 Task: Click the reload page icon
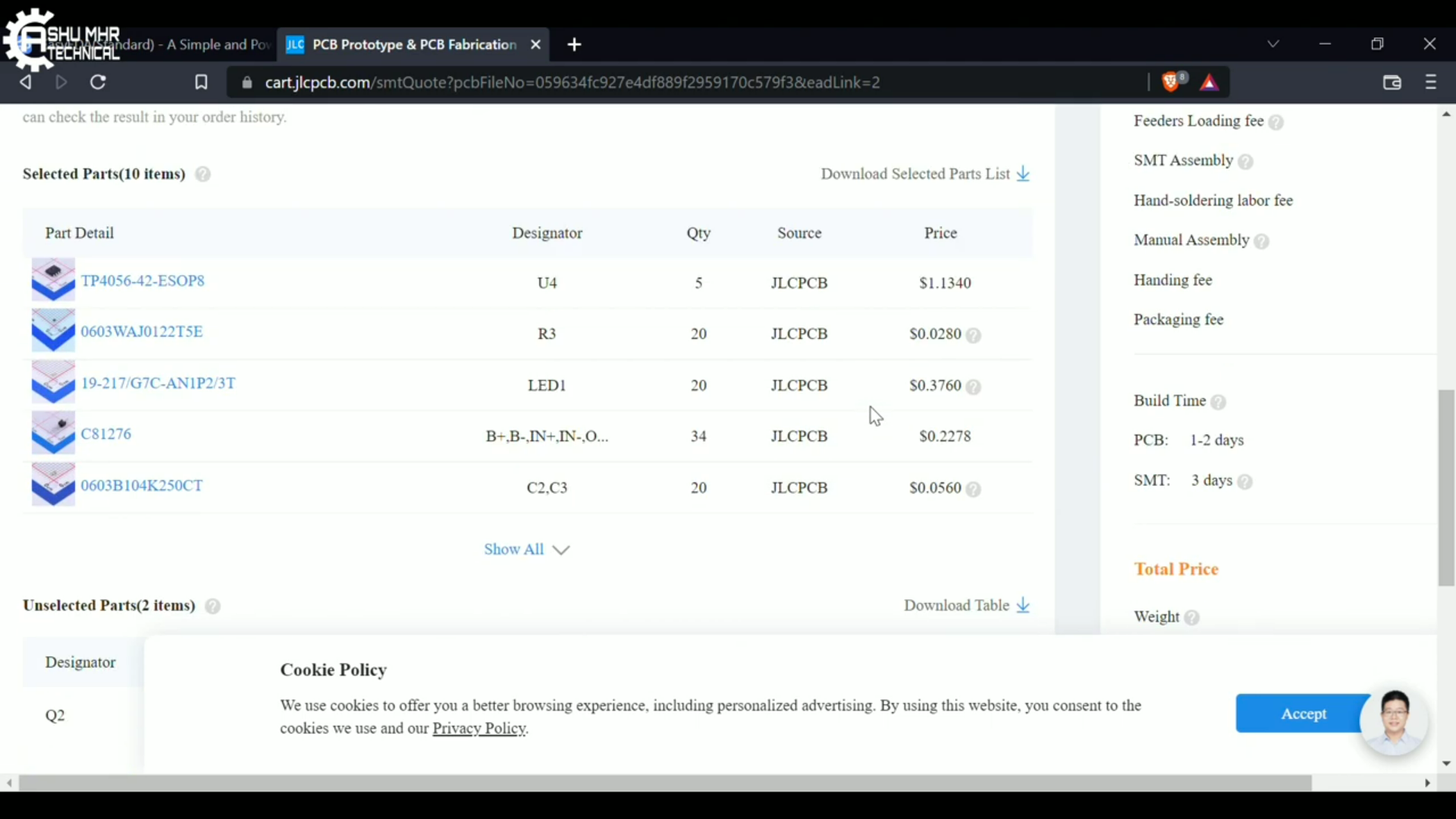pyautogui.click(x=98, y=82)
